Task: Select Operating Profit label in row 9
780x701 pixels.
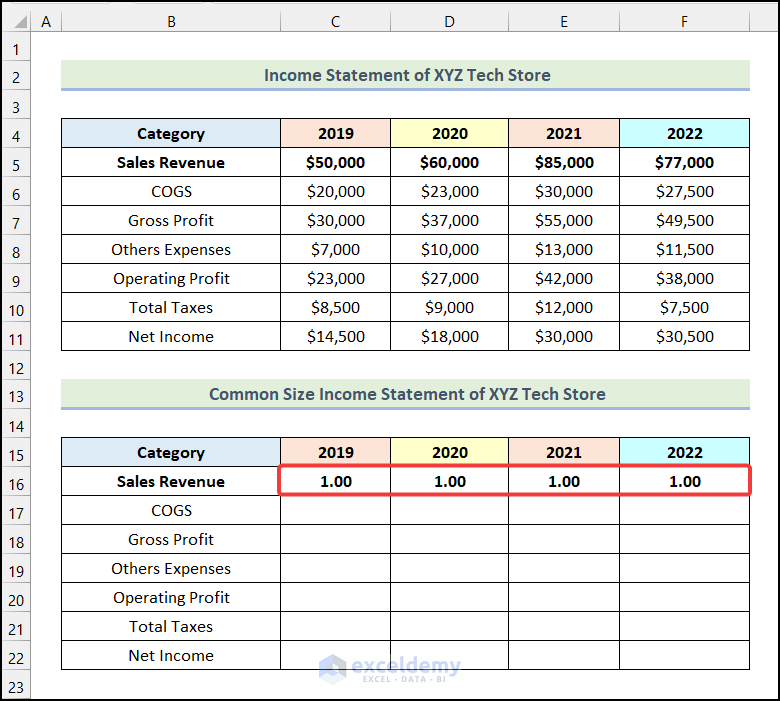Action: point(171,278)
